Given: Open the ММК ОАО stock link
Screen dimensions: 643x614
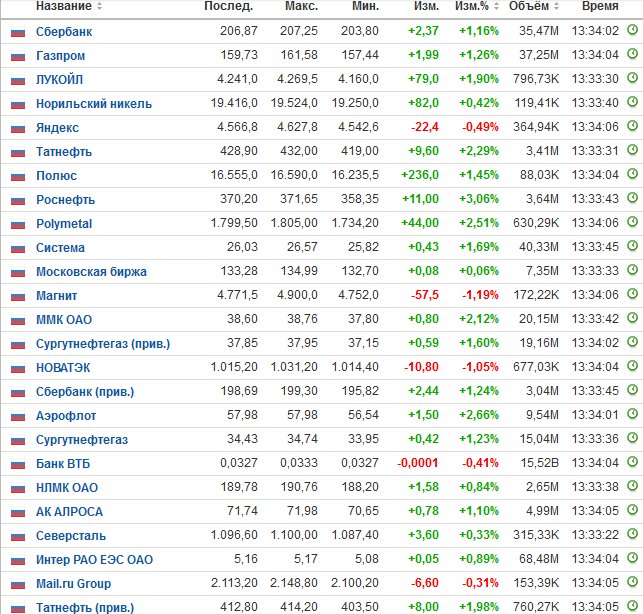Looking at the screenshot, I should 64,320.
